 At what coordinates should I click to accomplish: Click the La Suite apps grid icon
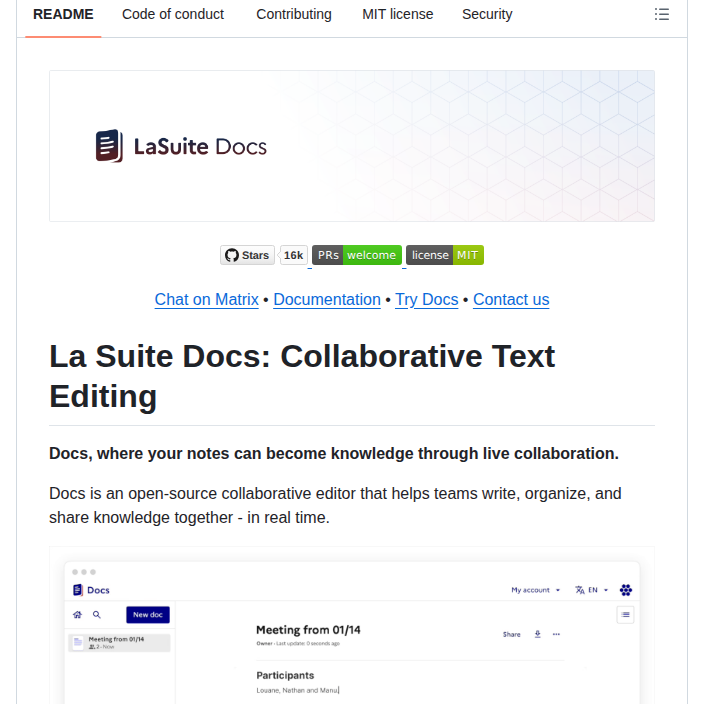626,590
